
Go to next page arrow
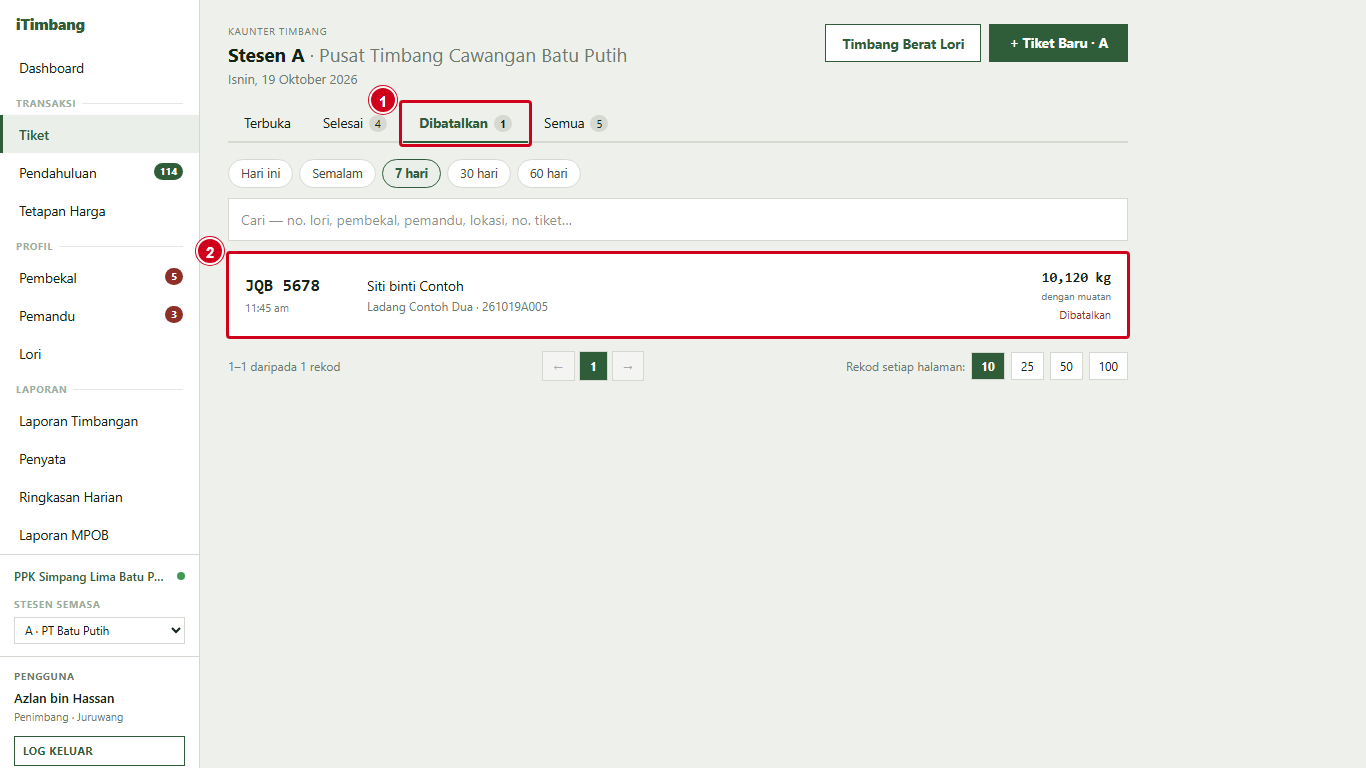tap(628, 367)
